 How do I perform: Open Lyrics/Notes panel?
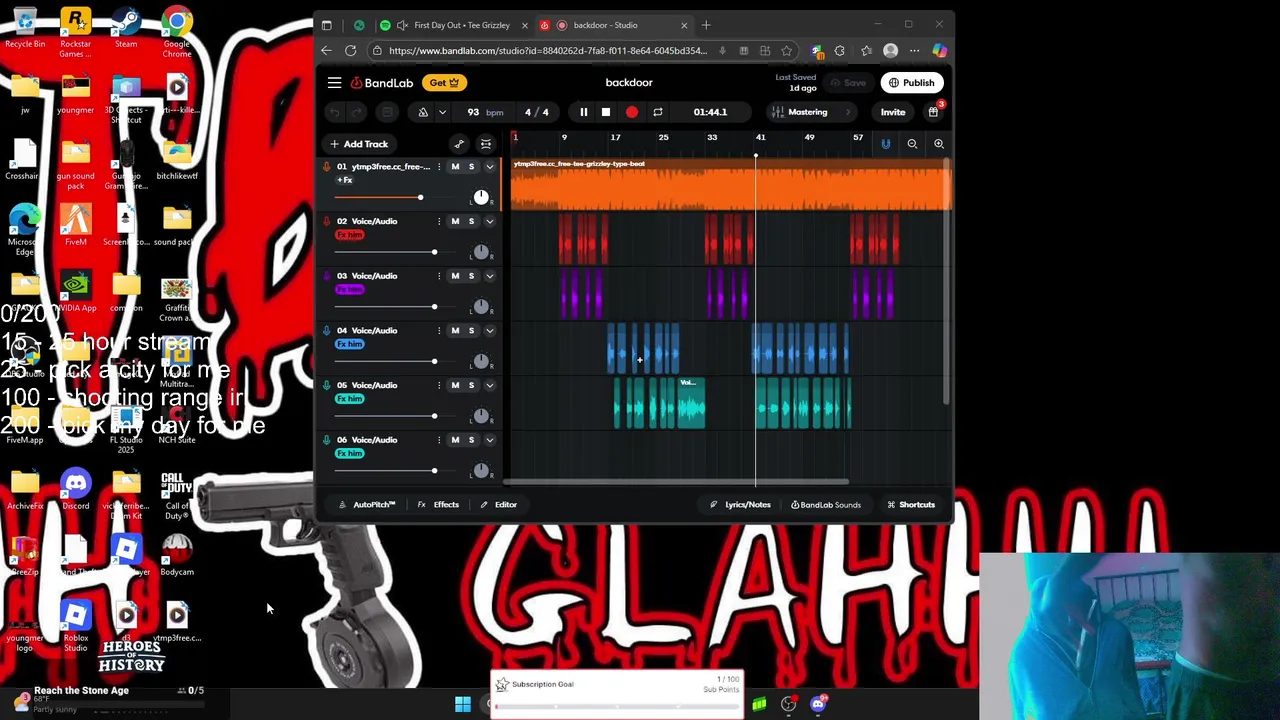(x=740, y=505)
